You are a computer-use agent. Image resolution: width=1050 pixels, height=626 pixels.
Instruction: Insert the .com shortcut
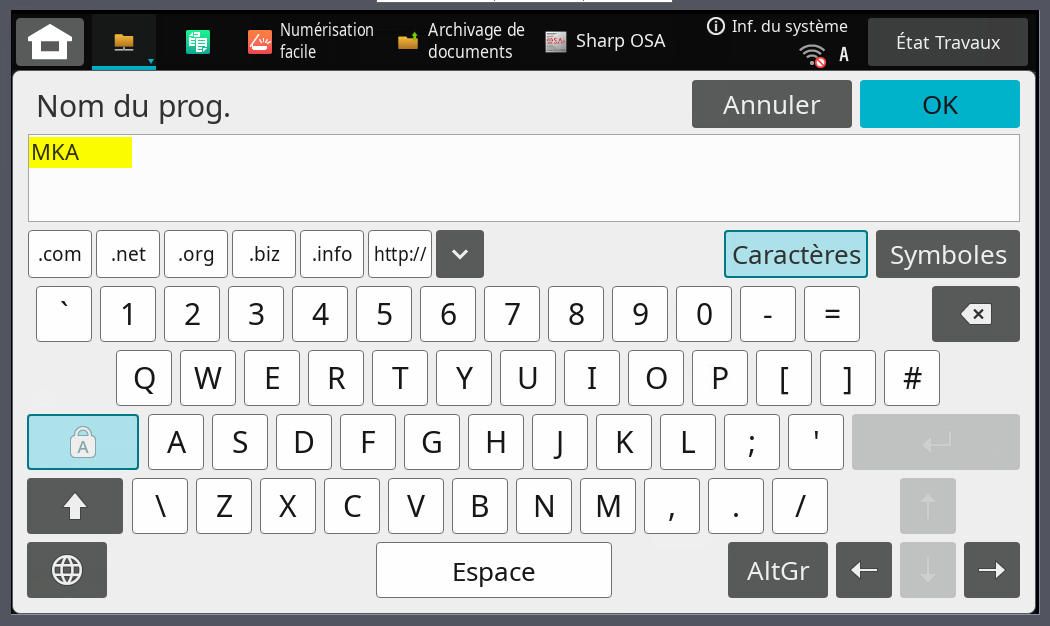coord(60,254)
